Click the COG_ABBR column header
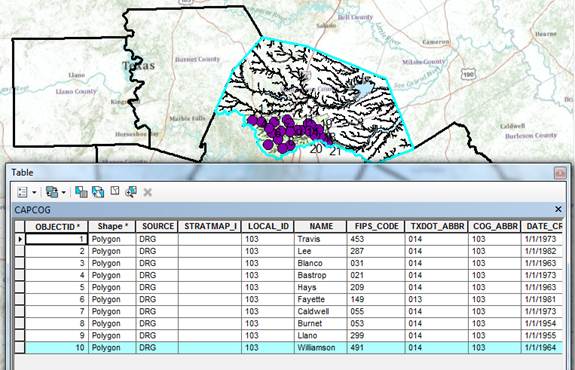This screenshot has width=575, height=370. (x=495, y=226)
